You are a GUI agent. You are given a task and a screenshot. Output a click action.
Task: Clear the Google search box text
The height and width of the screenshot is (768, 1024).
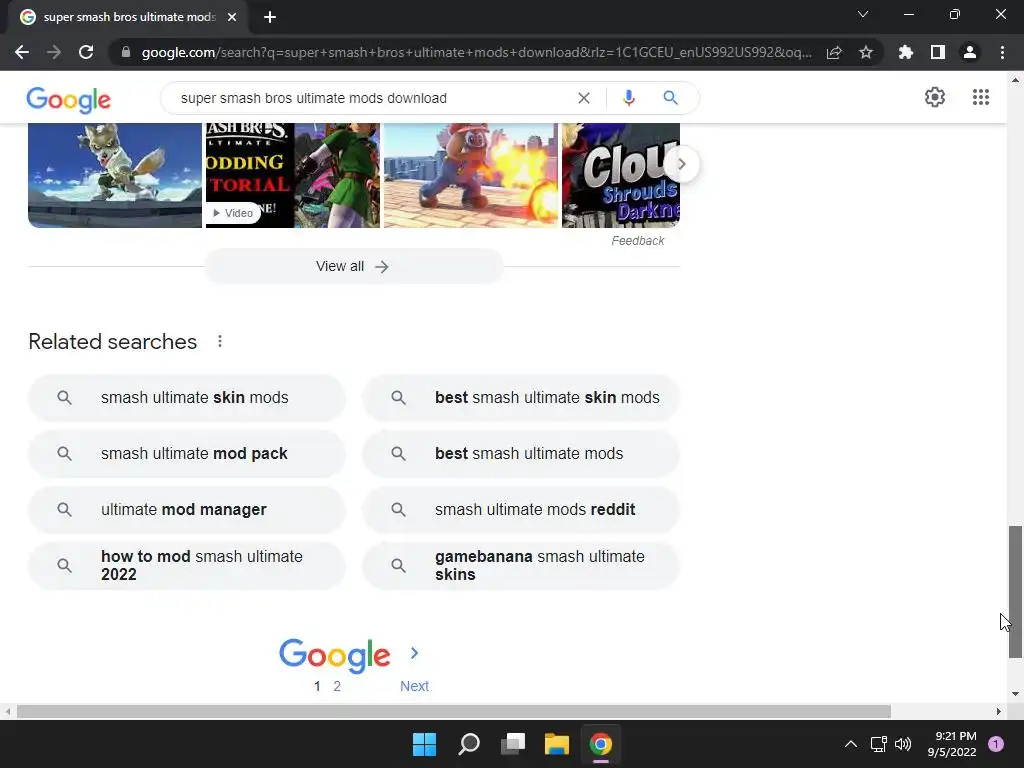[584, 98]
